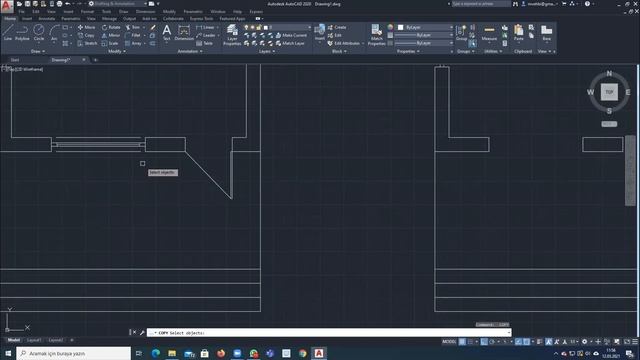Select the Circle tool
Viewport: 640px width, 360px height.
pyautogui.click(x=39, y=32)
